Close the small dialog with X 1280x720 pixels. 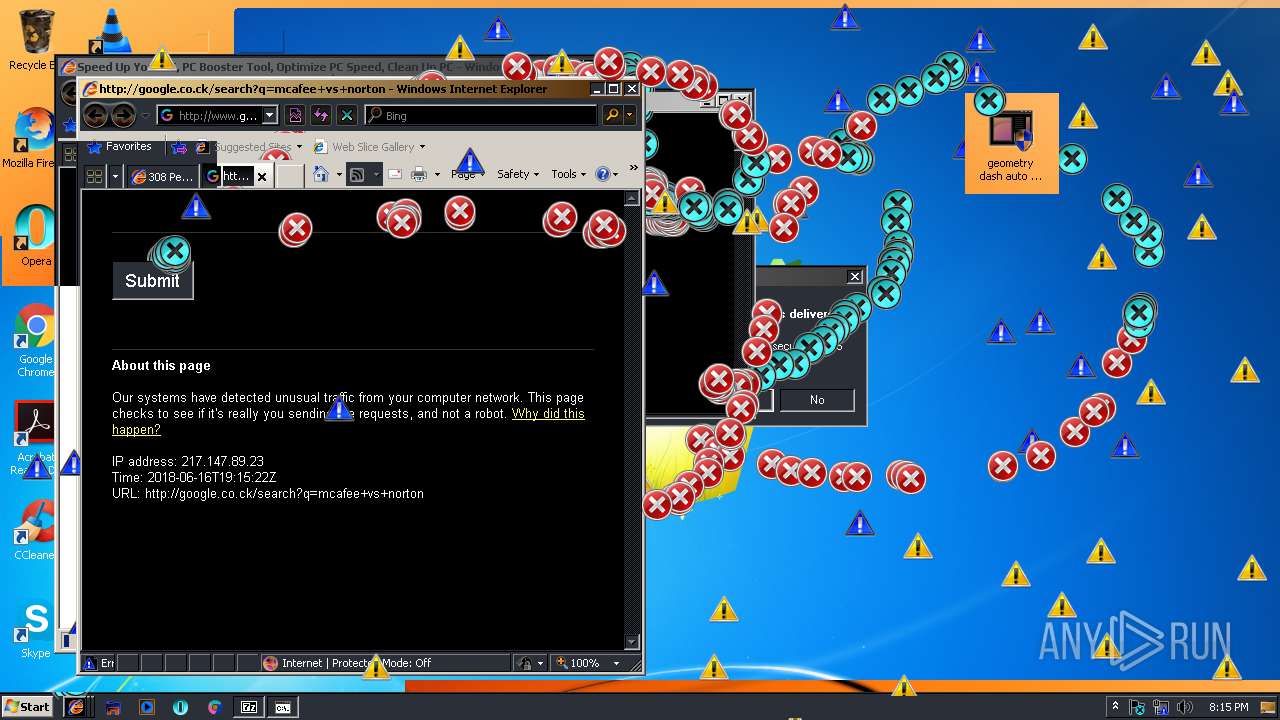(x=854, y=276)
